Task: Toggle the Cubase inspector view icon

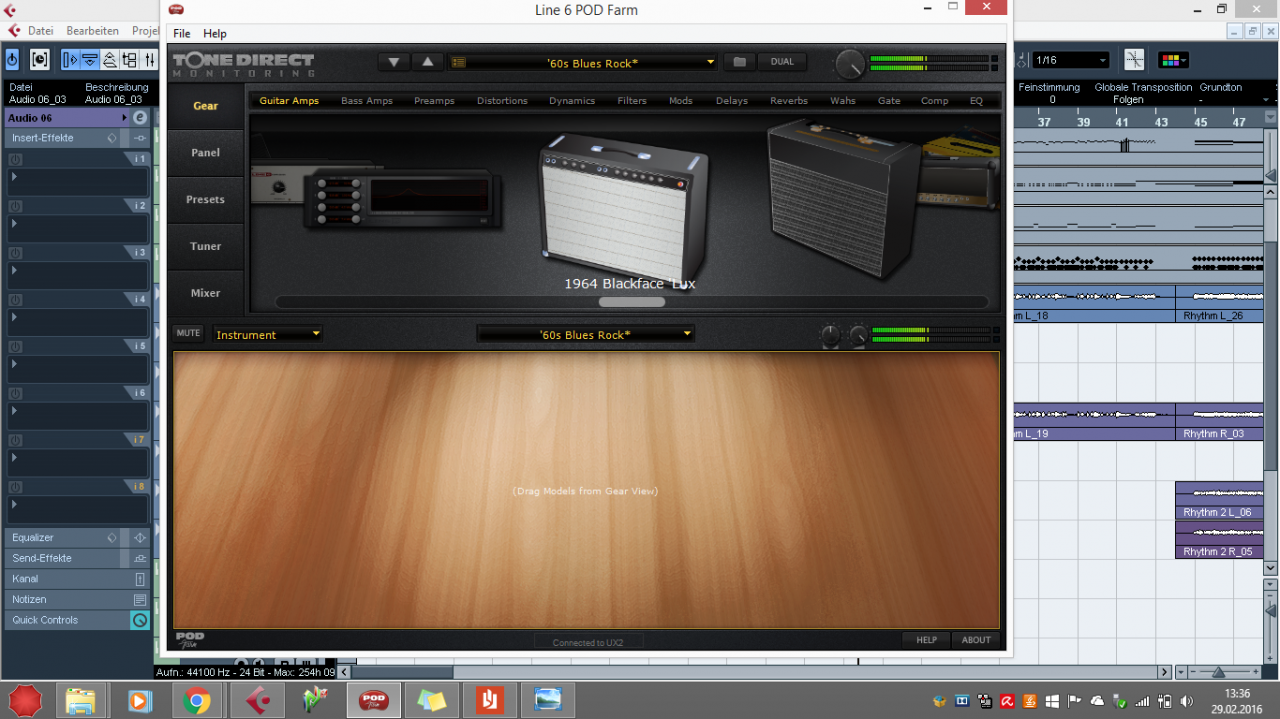Action: (70, 60)
